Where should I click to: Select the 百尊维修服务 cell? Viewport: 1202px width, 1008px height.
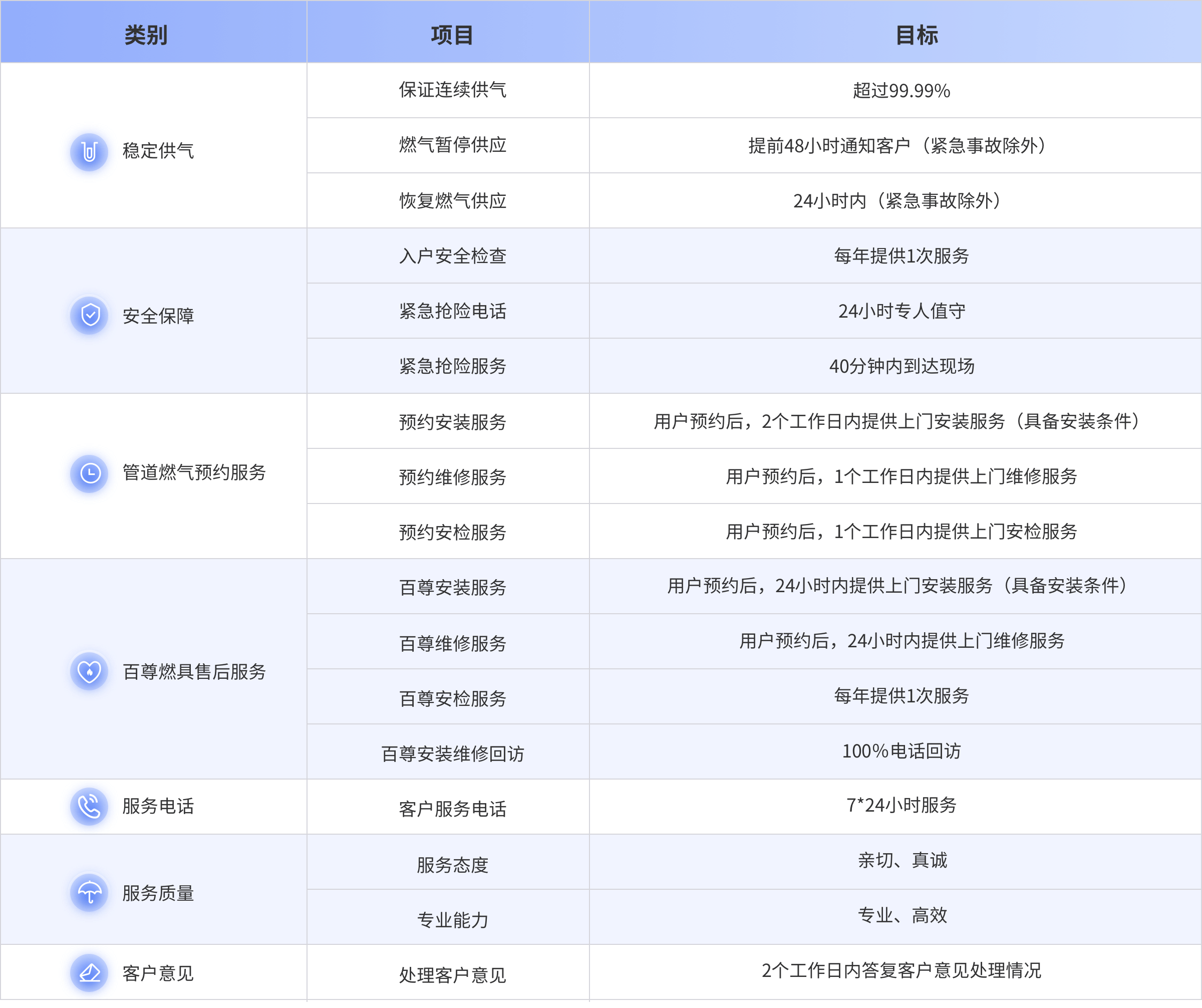pos(448,642)
